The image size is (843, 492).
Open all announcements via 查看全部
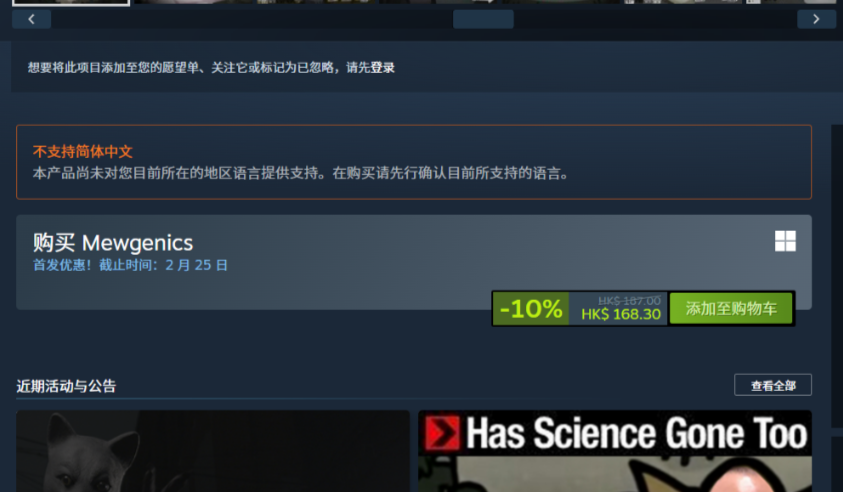pyautogui.click(x=773, y=385)
